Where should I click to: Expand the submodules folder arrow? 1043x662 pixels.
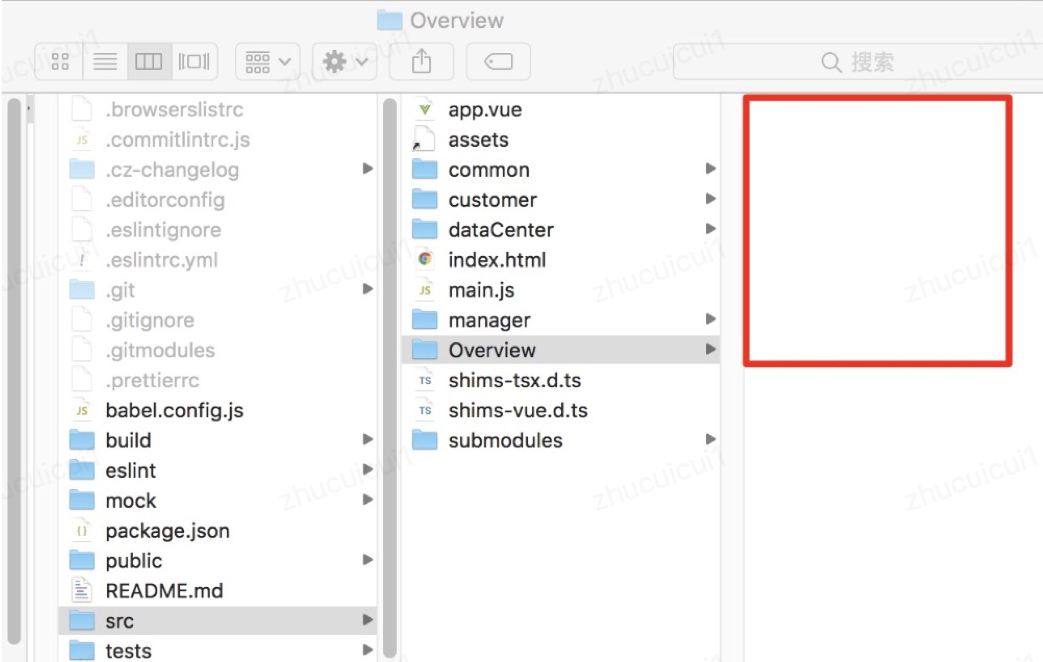[710, 440]
